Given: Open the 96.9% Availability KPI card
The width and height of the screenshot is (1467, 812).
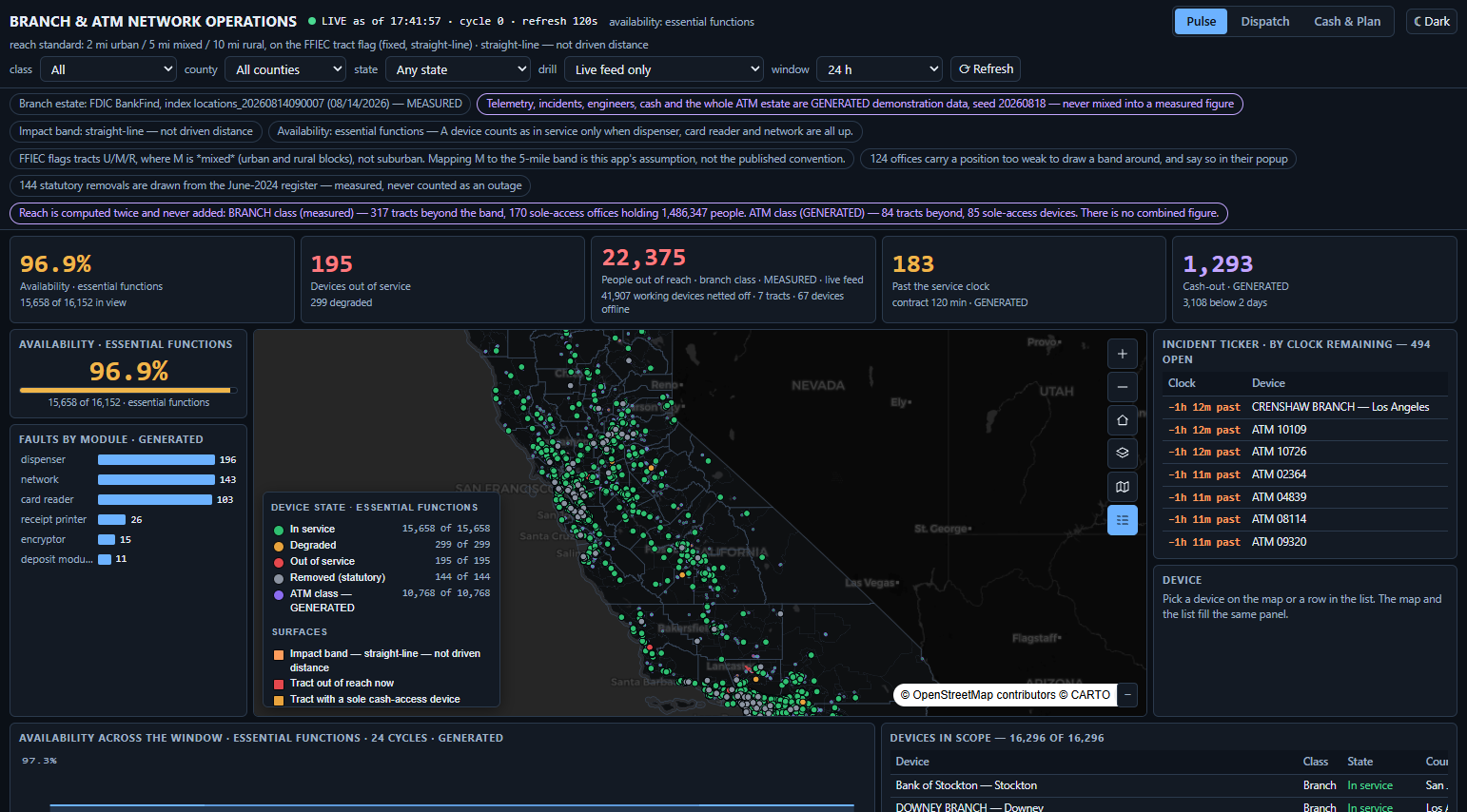Looking at the screenshot, I should (x=152, y=280).
